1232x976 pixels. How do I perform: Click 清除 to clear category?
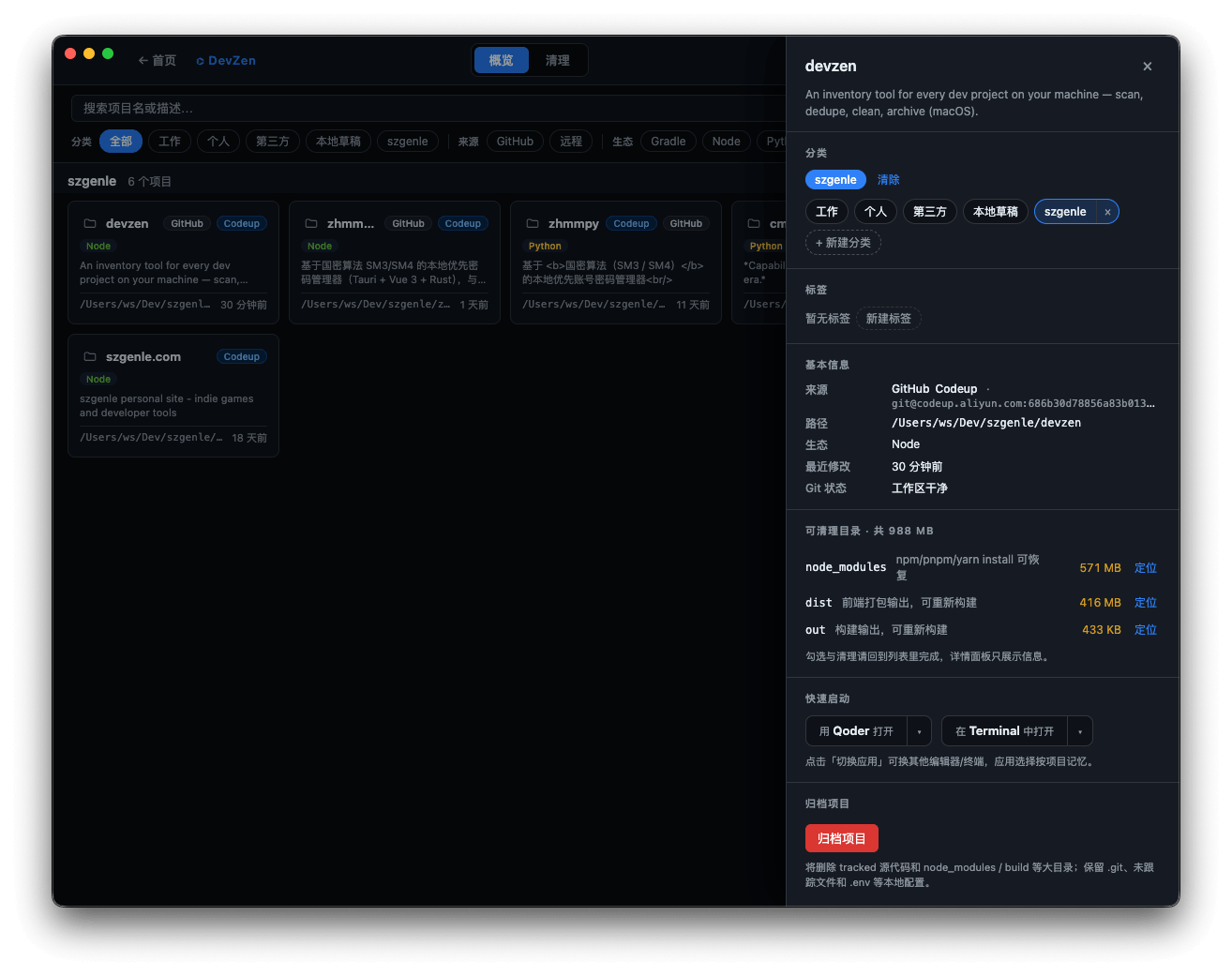pos(889,180)
